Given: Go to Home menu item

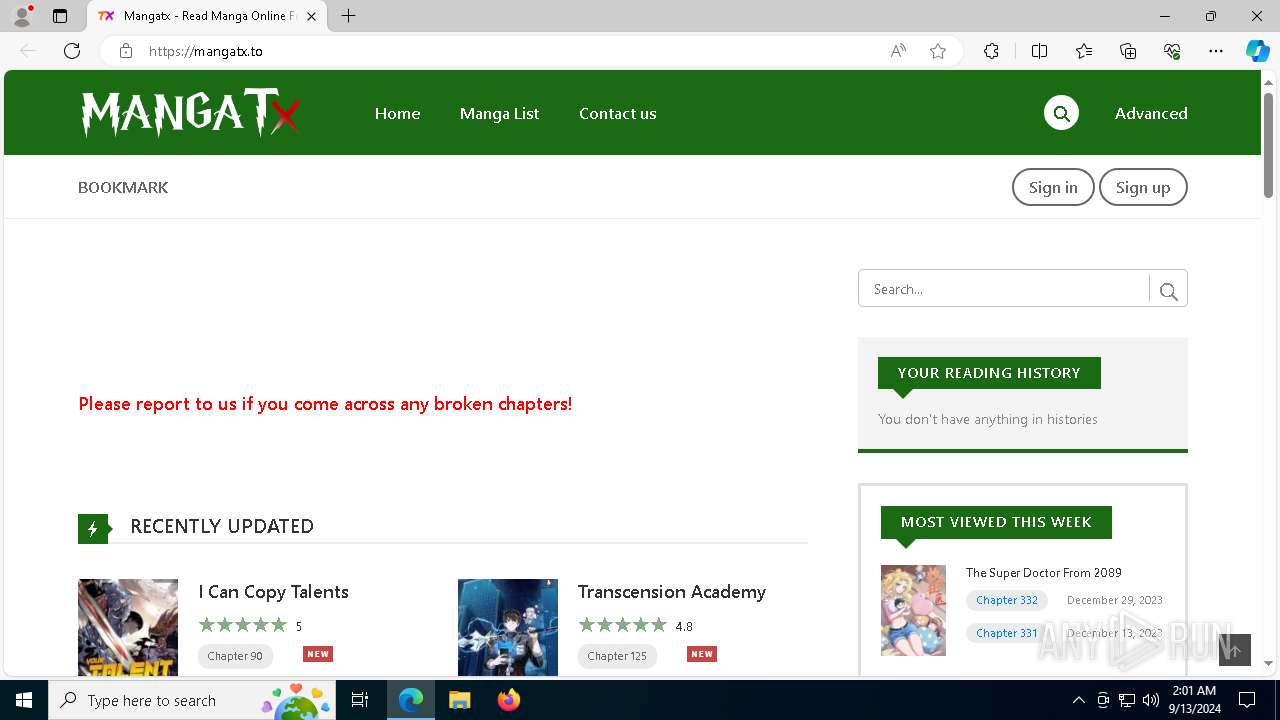Looking at the screenshot, I should coord(397,114).
